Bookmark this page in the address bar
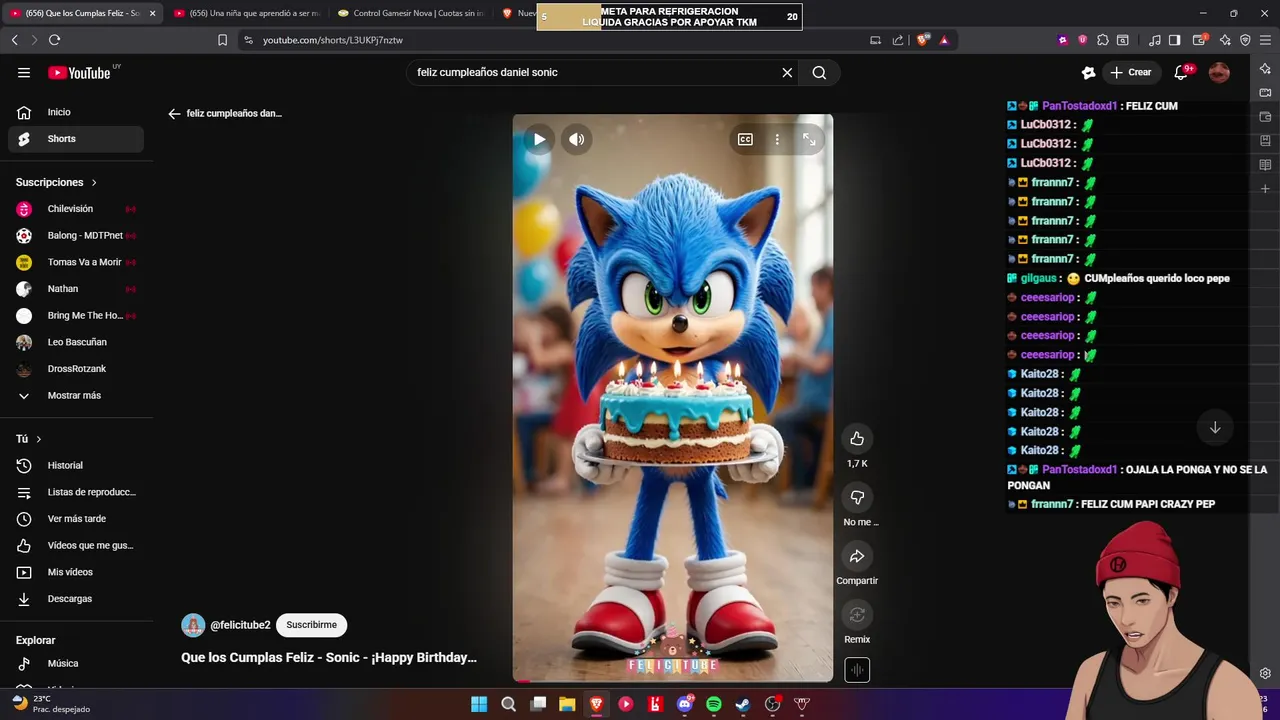Viewport: 1280px width, 720px height. coord(222,40)
